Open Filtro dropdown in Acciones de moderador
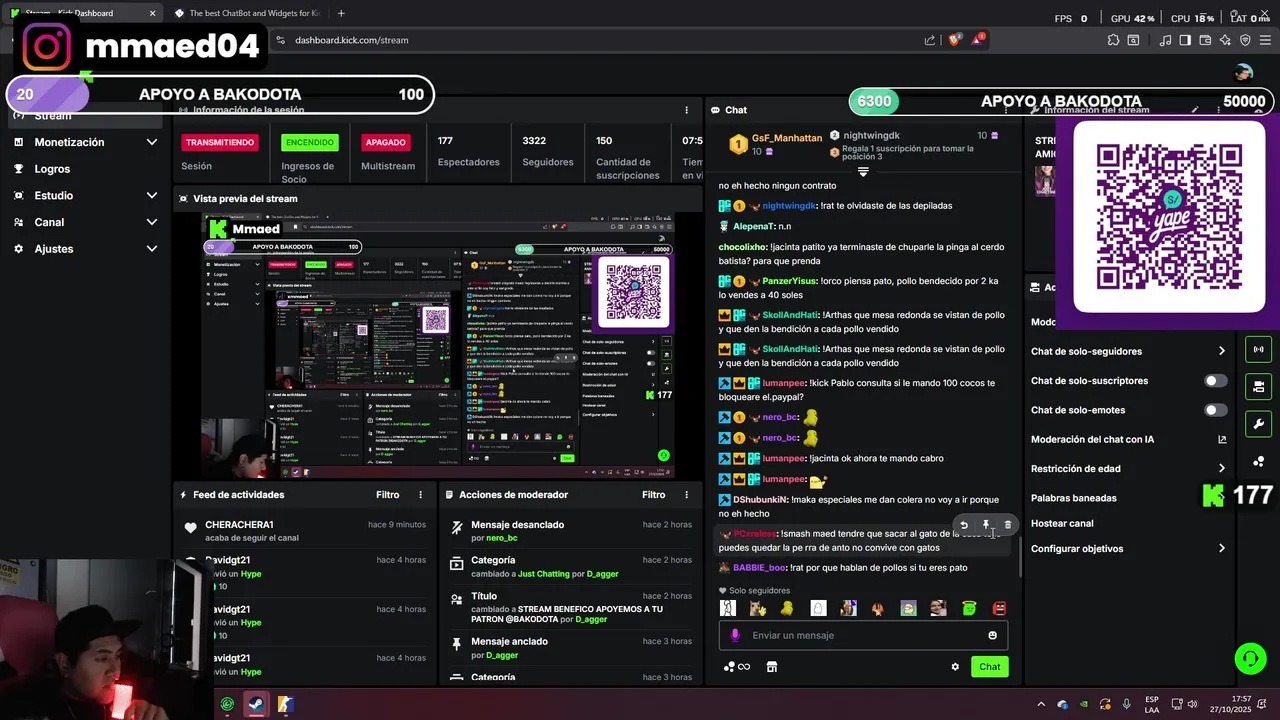 (x=654, y=495)
